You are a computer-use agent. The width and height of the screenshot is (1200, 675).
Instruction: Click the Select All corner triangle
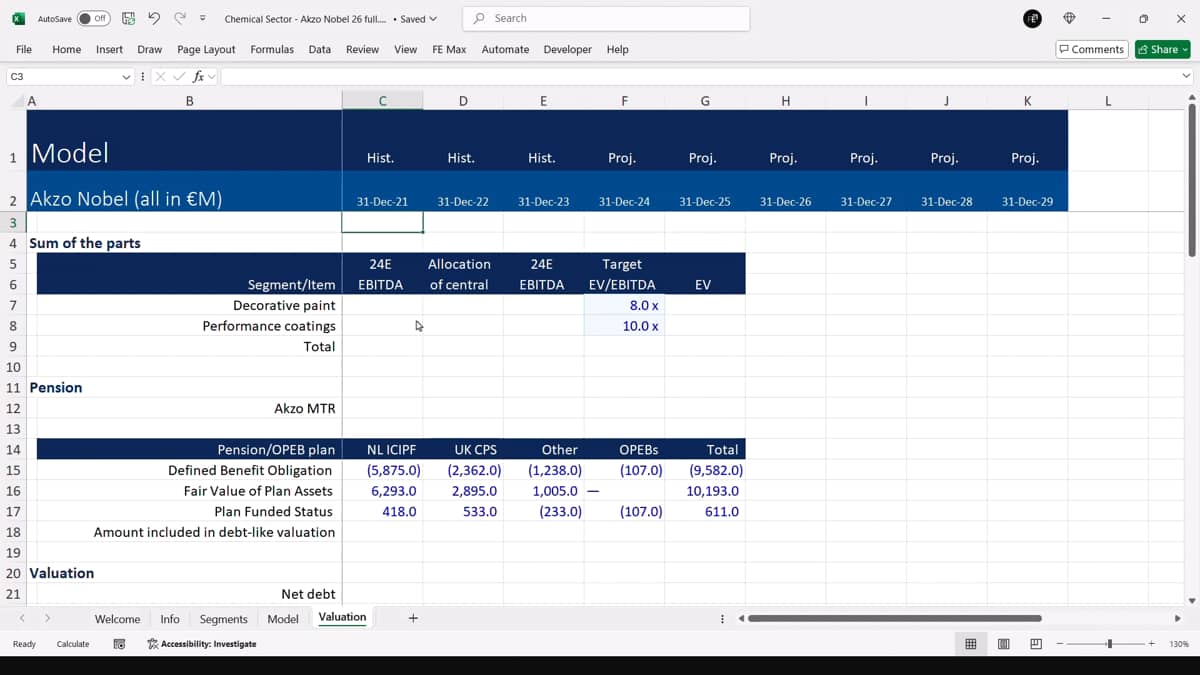click(18, 100)
